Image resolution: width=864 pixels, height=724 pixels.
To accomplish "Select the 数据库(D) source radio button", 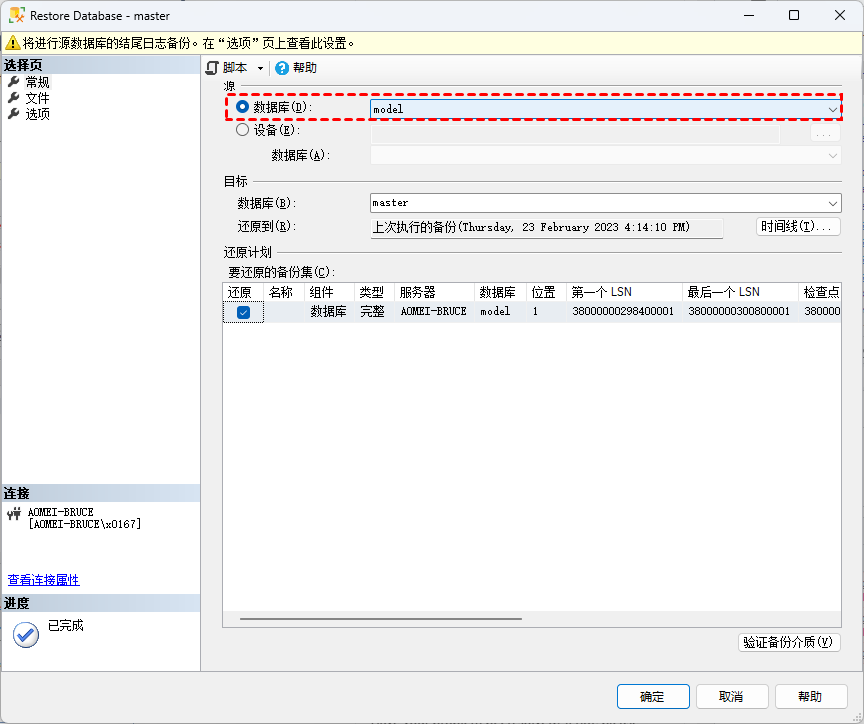I will click(243, 107).
